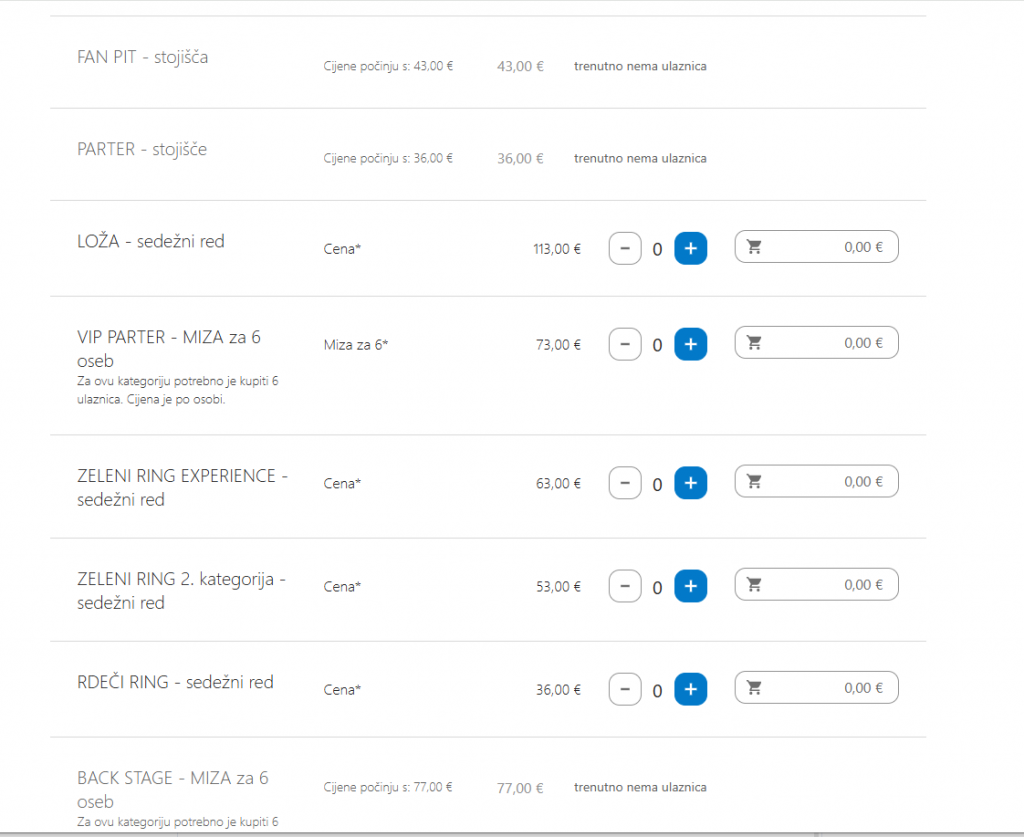
Task: Click cart icon for ZELENI RING 2. kategorija
Action: 755,585
